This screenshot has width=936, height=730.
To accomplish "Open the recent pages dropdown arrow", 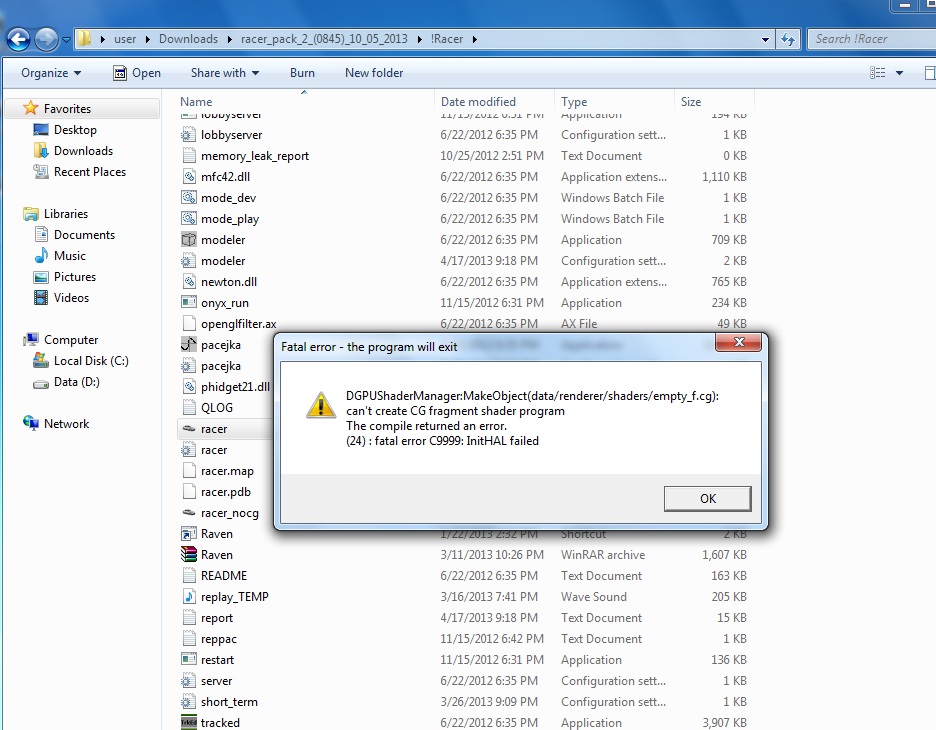I will pos(66,40).
